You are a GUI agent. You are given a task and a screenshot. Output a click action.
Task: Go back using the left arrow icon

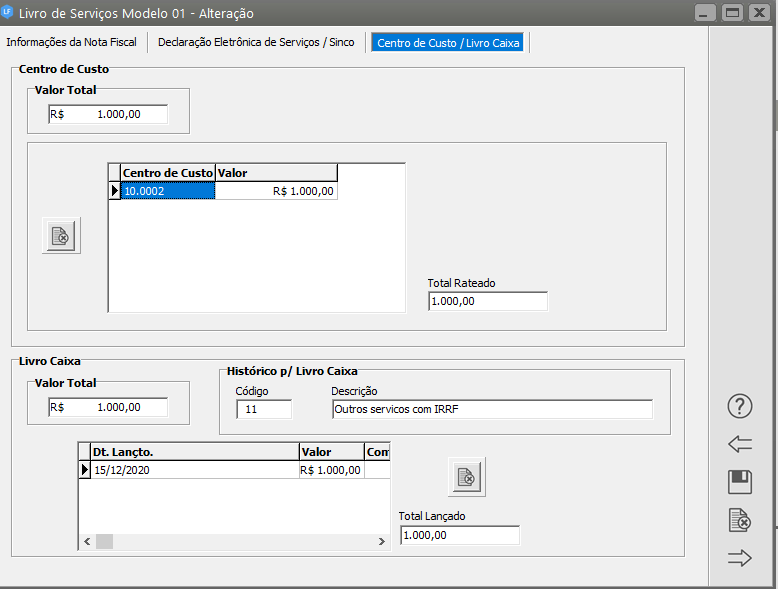coord(739,444)
